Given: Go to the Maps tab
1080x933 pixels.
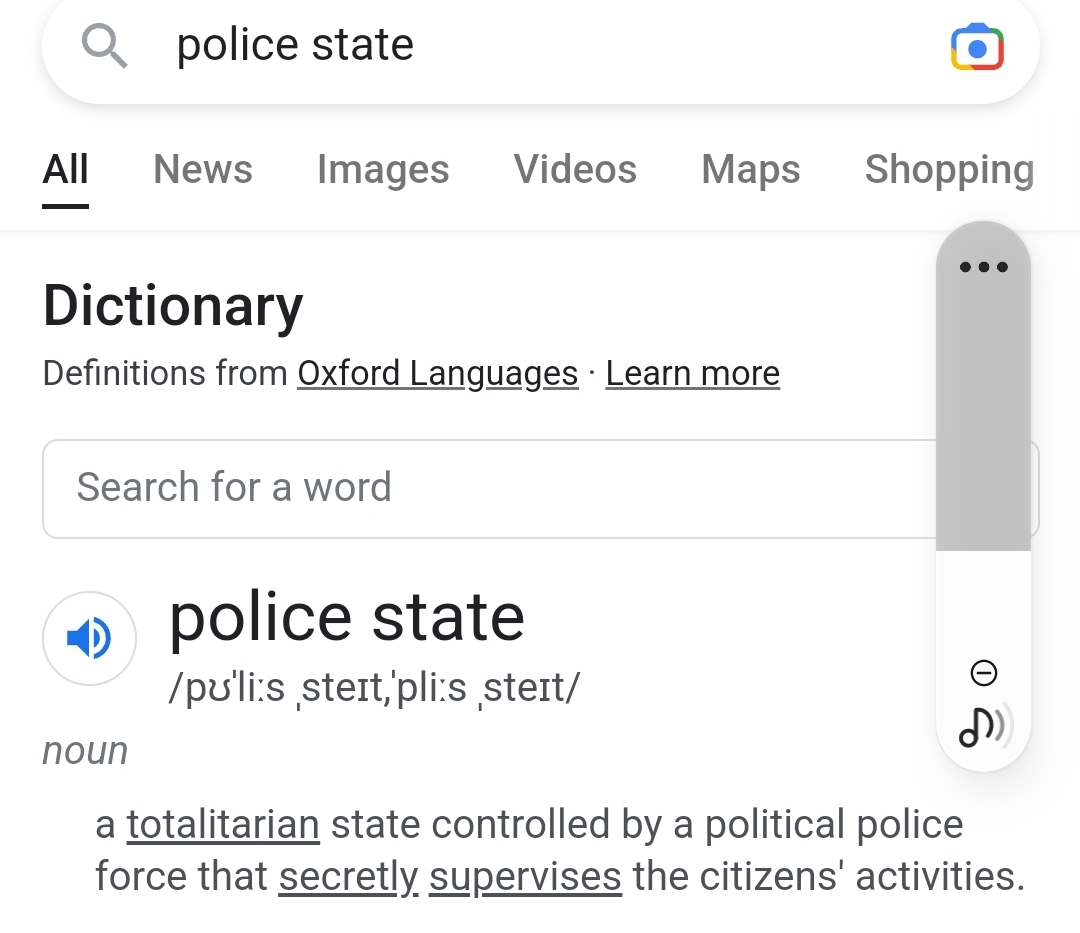Looking at the screenshot, I should [751, 169].
